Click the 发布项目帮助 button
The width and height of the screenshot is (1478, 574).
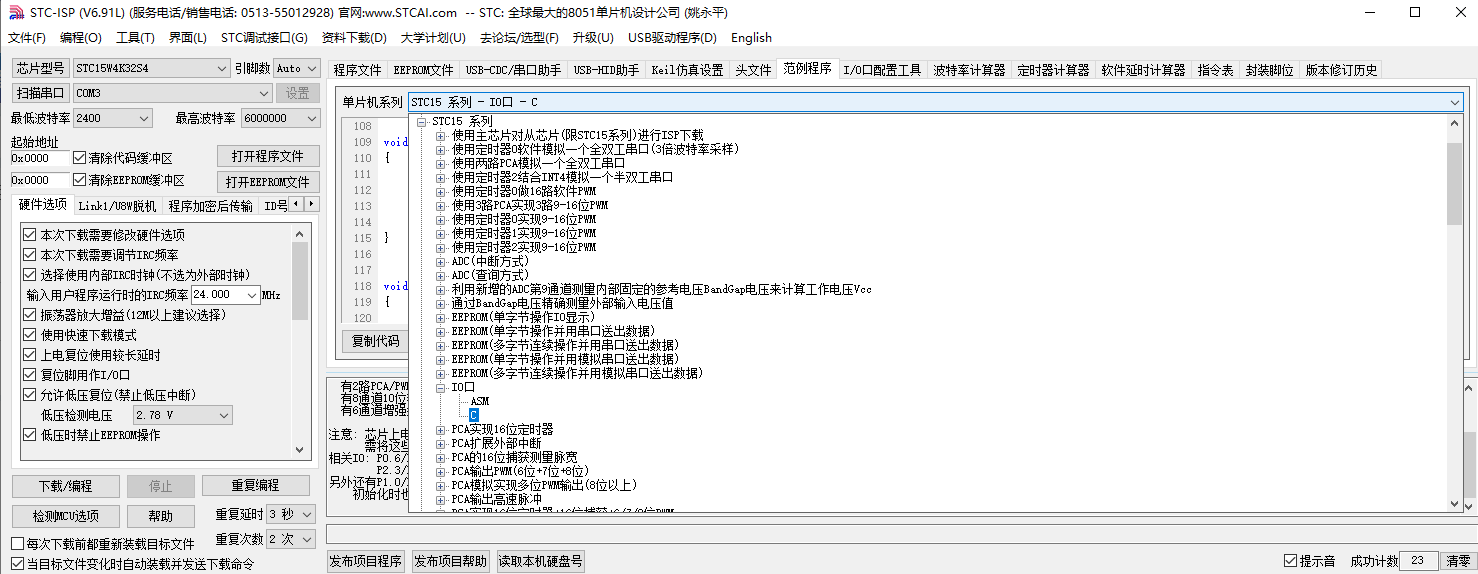tap(451, 561)
